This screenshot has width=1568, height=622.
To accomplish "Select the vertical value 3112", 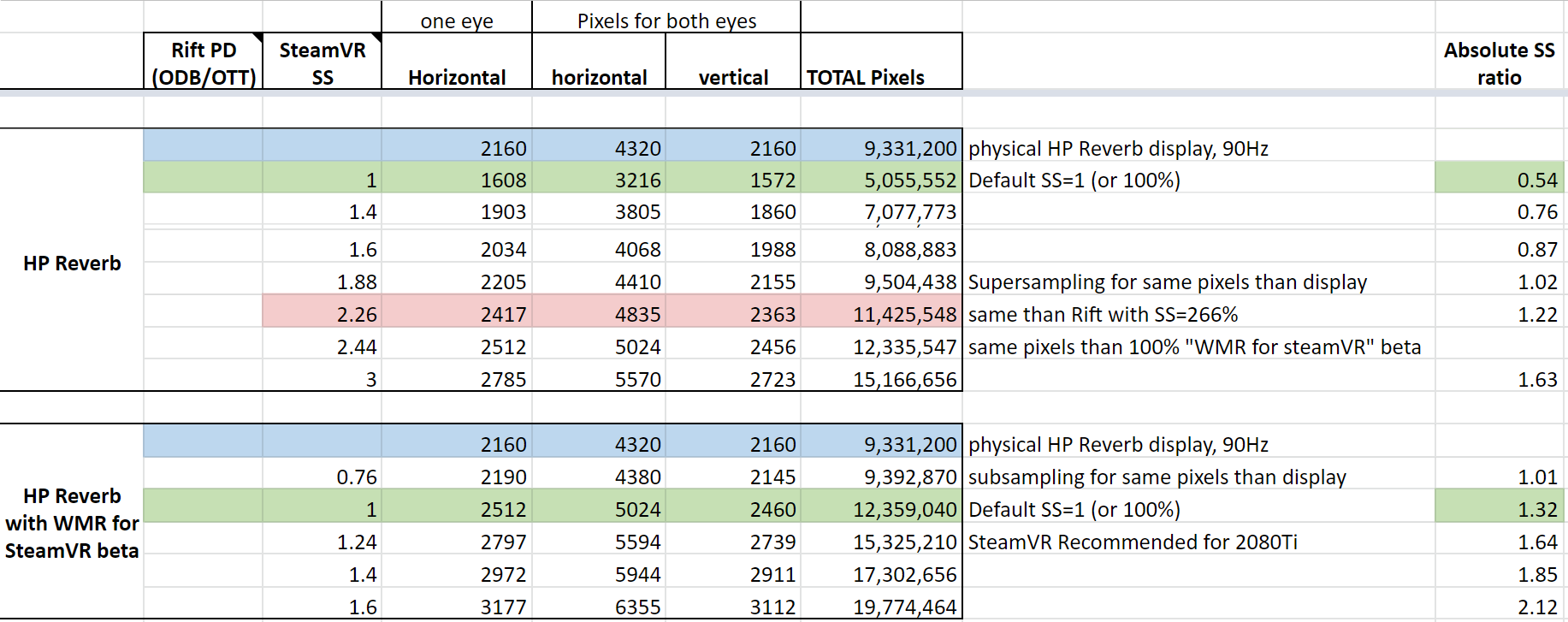I will pos(733,604).
